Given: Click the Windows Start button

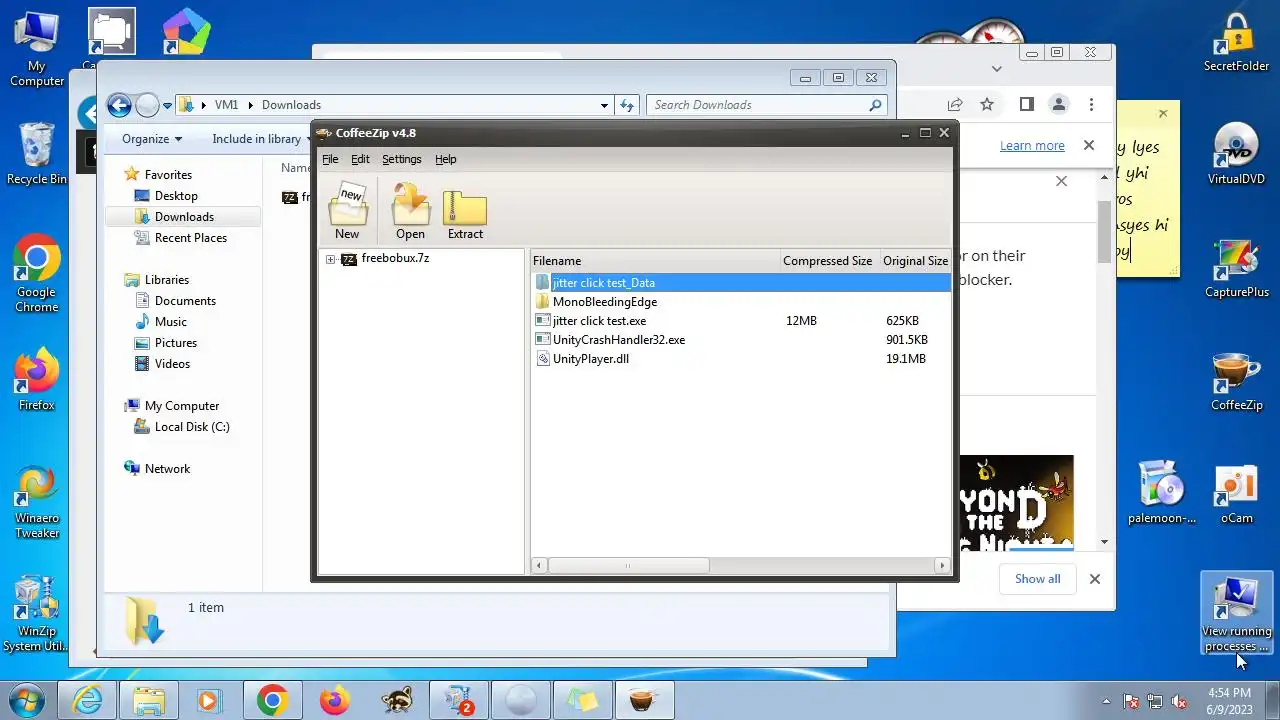Looking at the screenshot, I should pyautogui.click(x=25, y=700).
